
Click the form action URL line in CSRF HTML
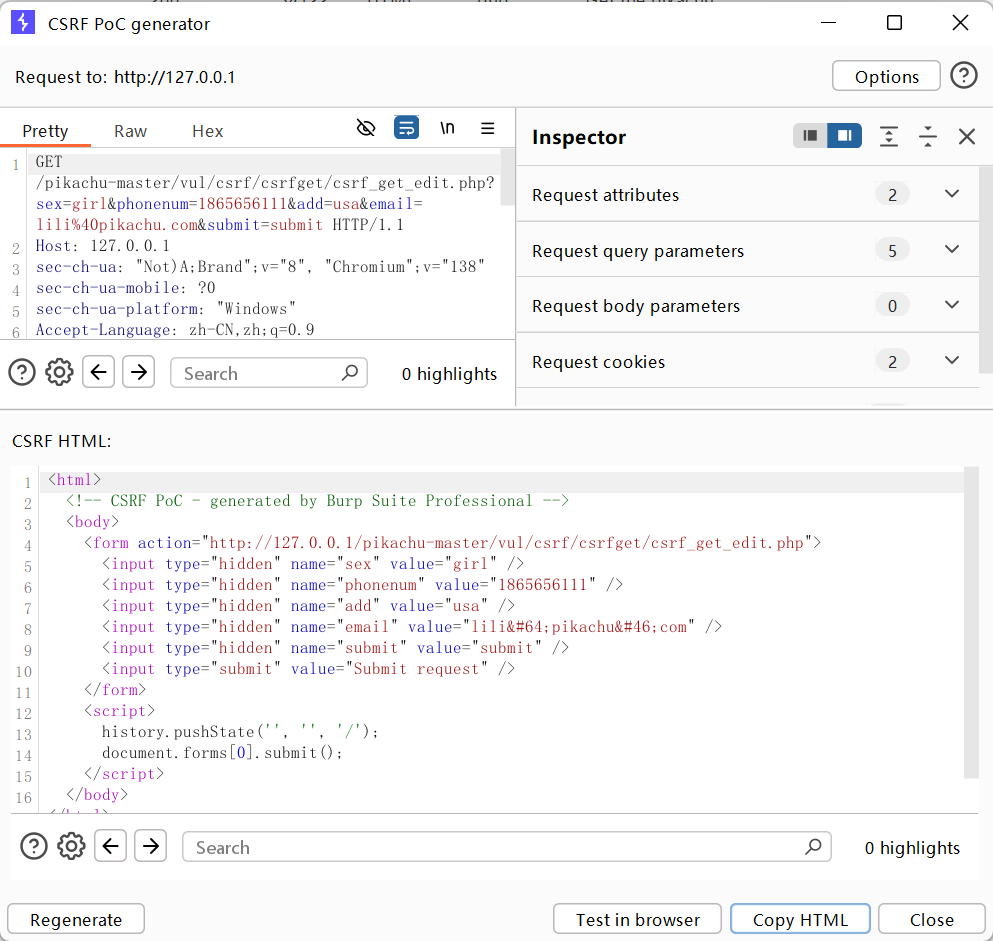tap(452, 543)
